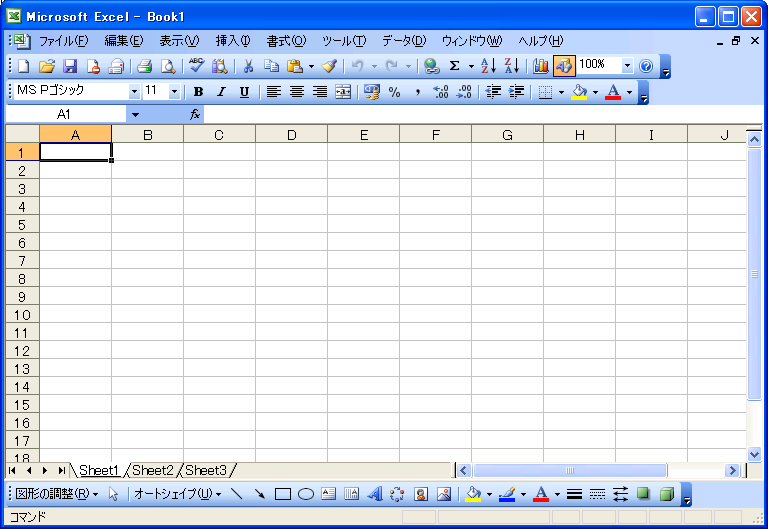Apply yellow fill color in formatting toolbar
The width and height of the screenshot is (768, 529).
pos(579,92)
